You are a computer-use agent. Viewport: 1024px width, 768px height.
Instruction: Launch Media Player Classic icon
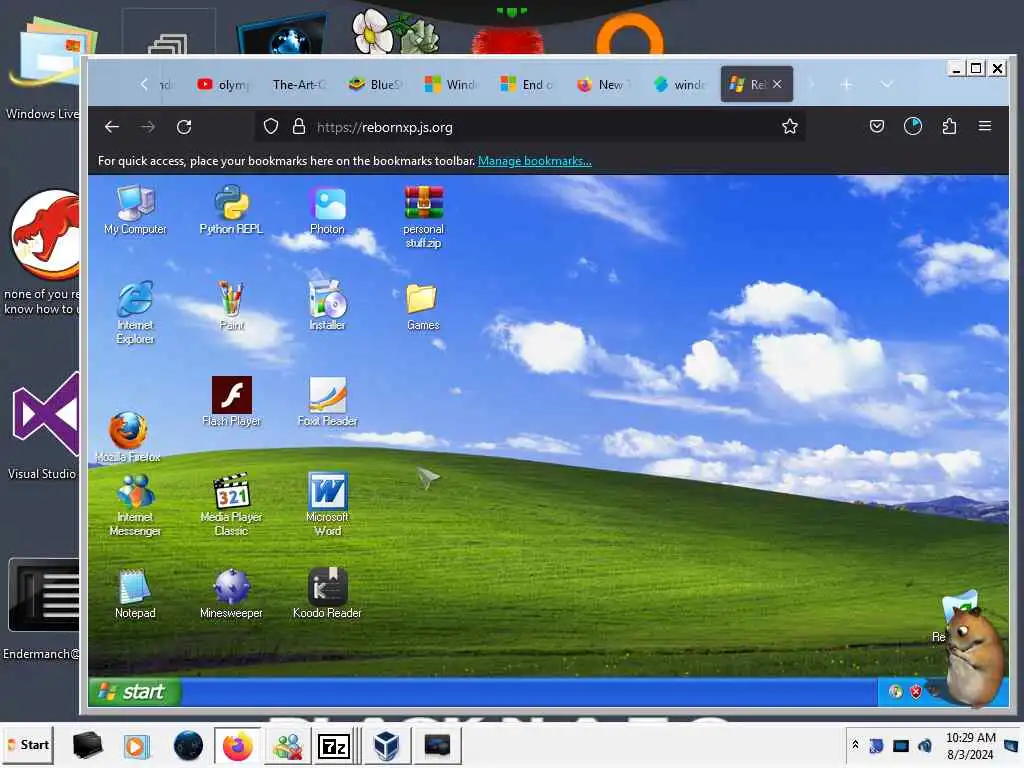(x=231, y=504)
